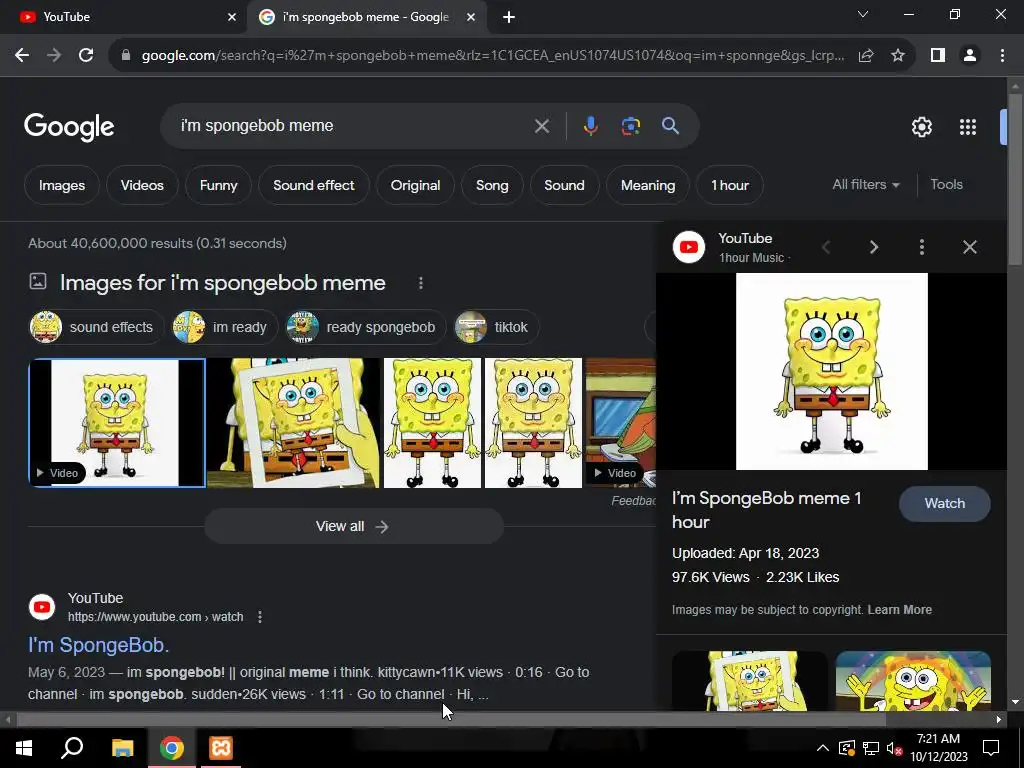
Task: Show hidden system tray icons
Action: point(823,748)
